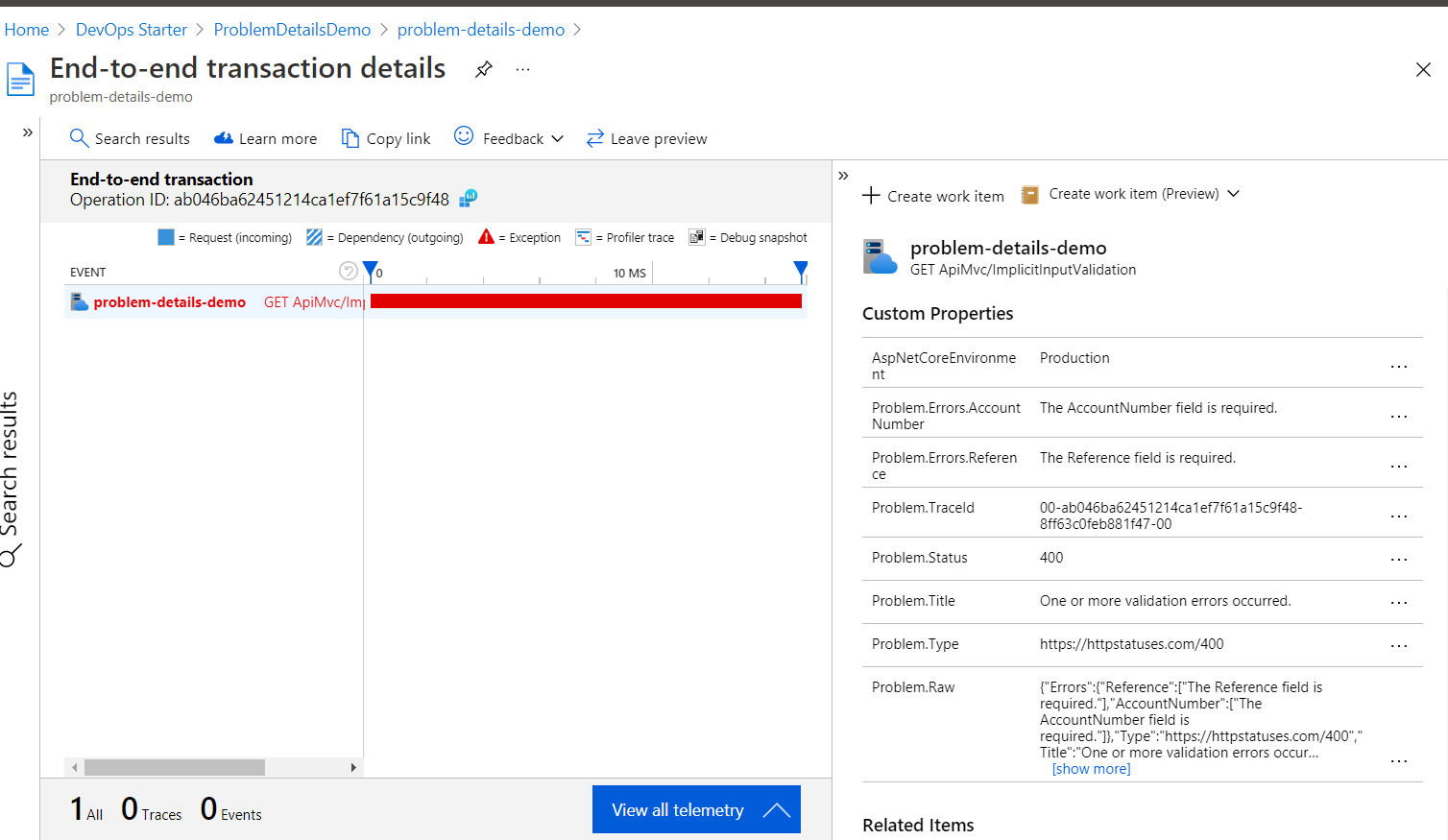Image resolution: width=1448 pixels, height=840 pixels.
Task: Open ellipsis menu for Problem.TraceId row
Action: [x=1399, y=516]
